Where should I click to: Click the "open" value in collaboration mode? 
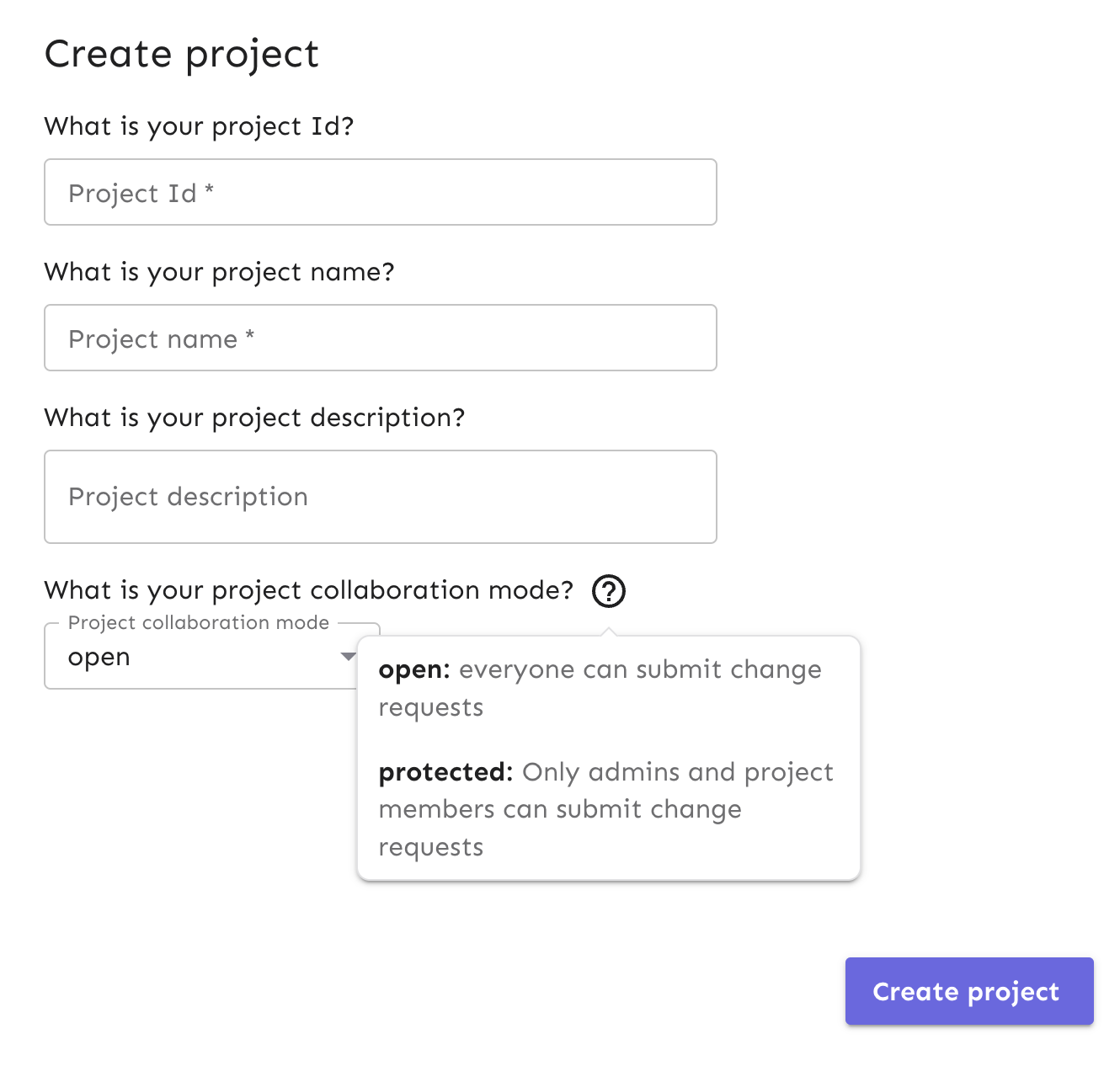click(x=99, y=658)
